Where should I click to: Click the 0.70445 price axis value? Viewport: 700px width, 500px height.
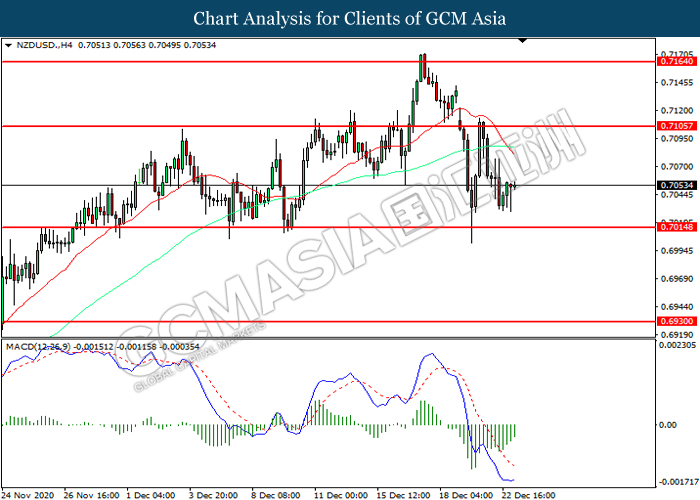click(x=677, y=195)
